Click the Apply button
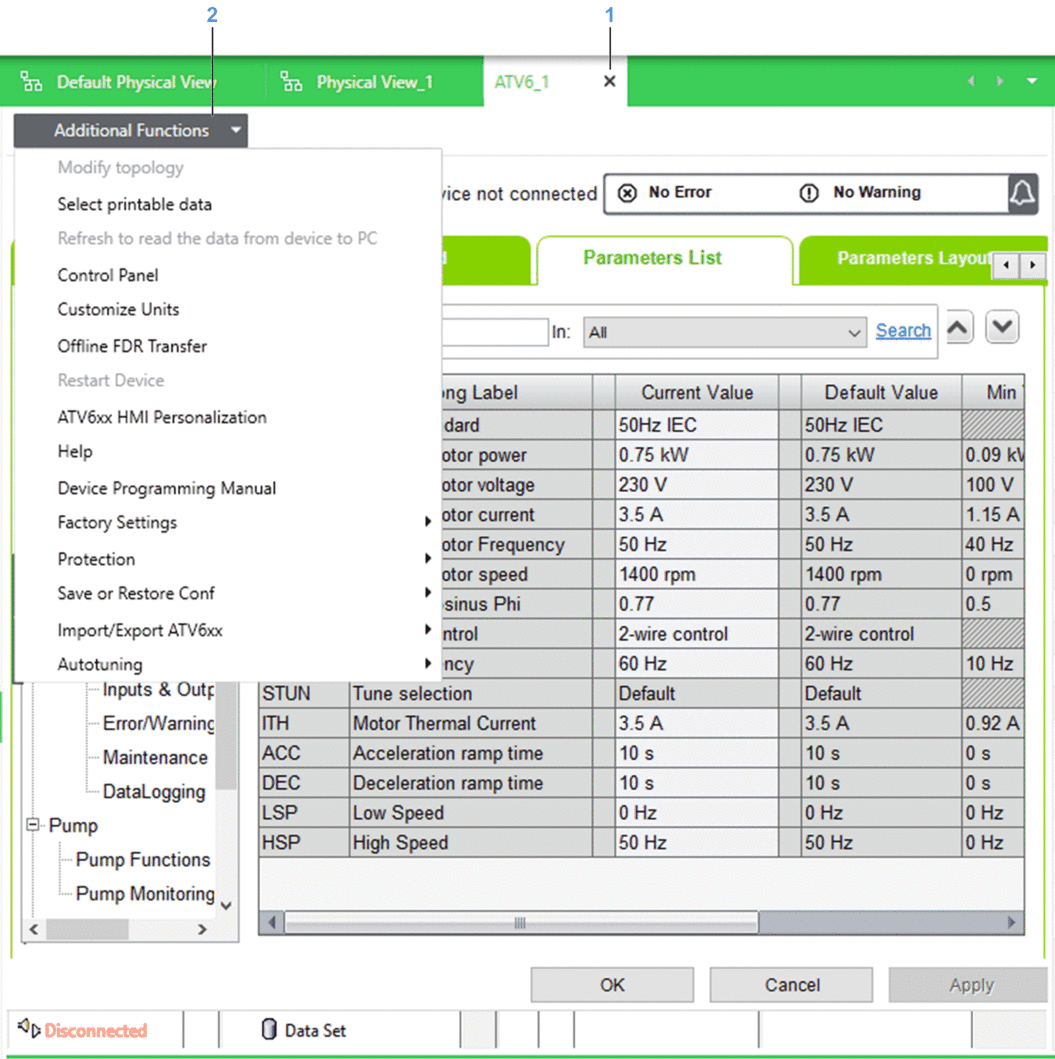The image size is (1055, 1059). (971, 985)
